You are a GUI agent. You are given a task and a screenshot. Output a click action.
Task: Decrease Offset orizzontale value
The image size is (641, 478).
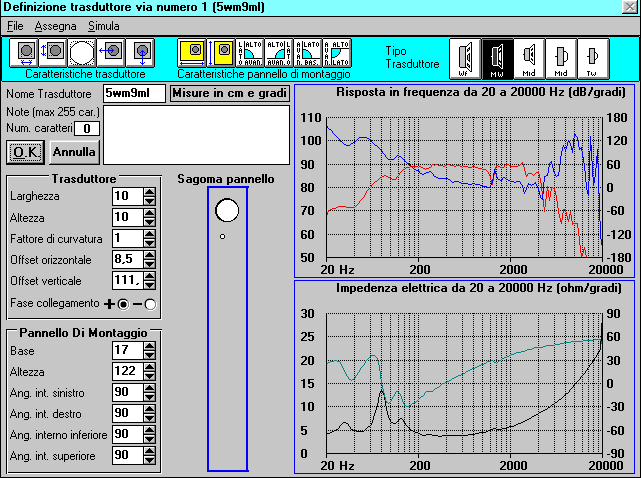150,264
